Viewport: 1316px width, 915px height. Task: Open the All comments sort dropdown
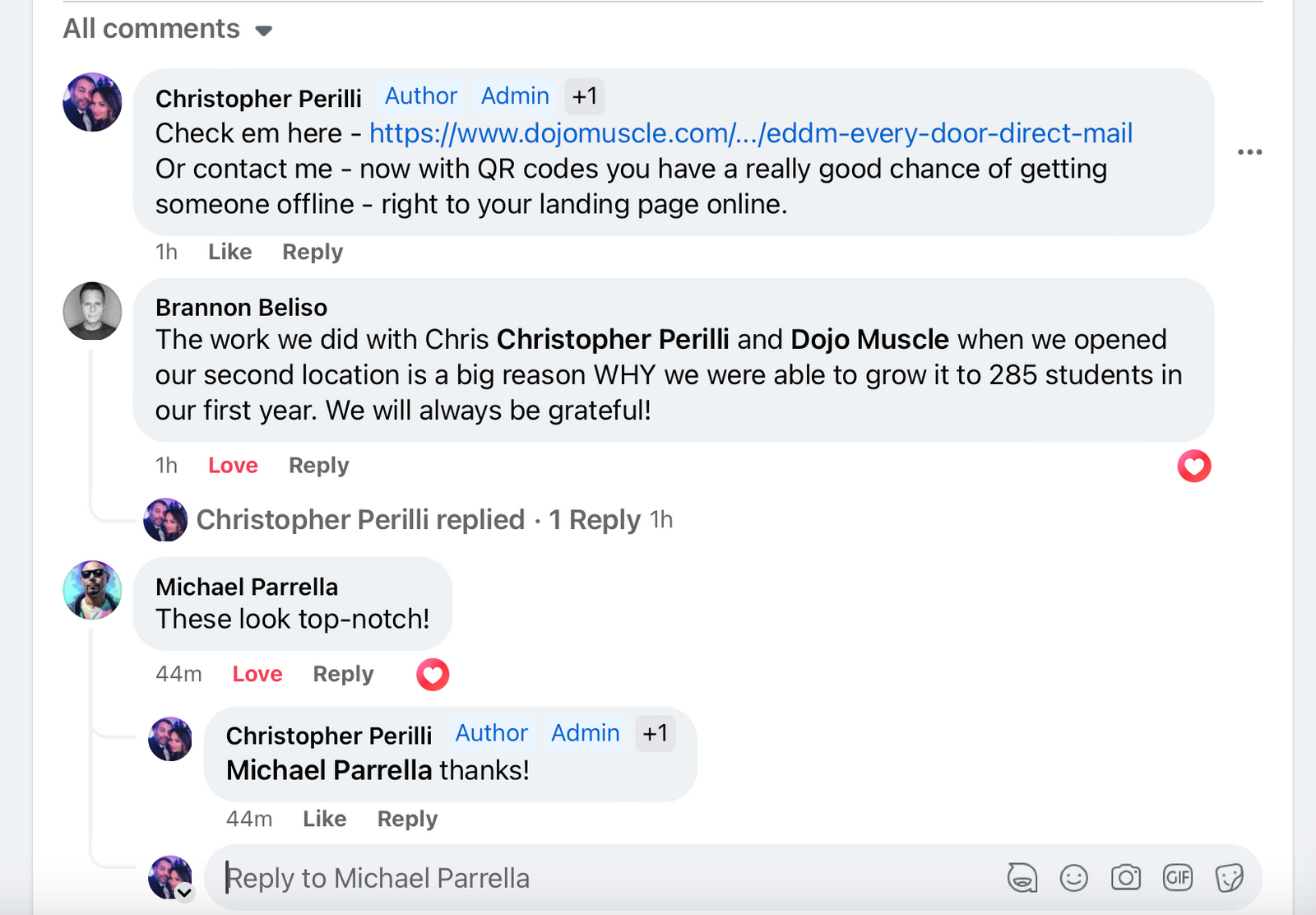point(168,30)
